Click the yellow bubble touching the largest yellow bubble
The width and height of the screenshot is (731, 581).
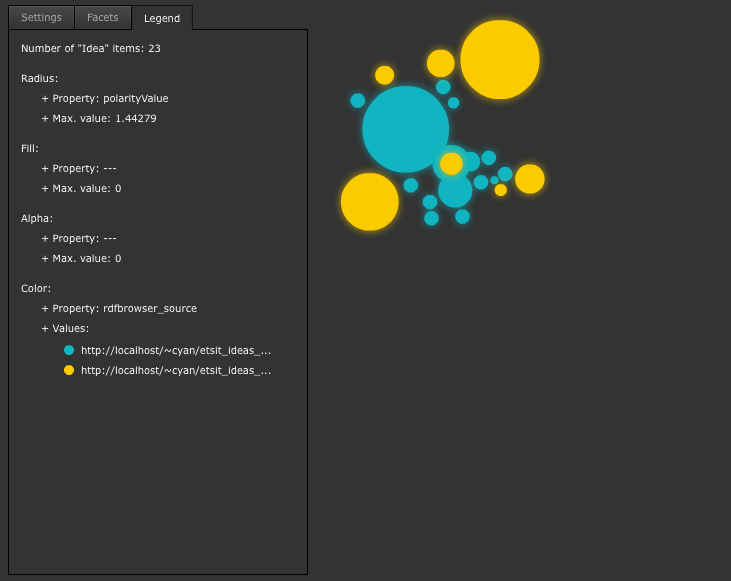click(440, 63)
